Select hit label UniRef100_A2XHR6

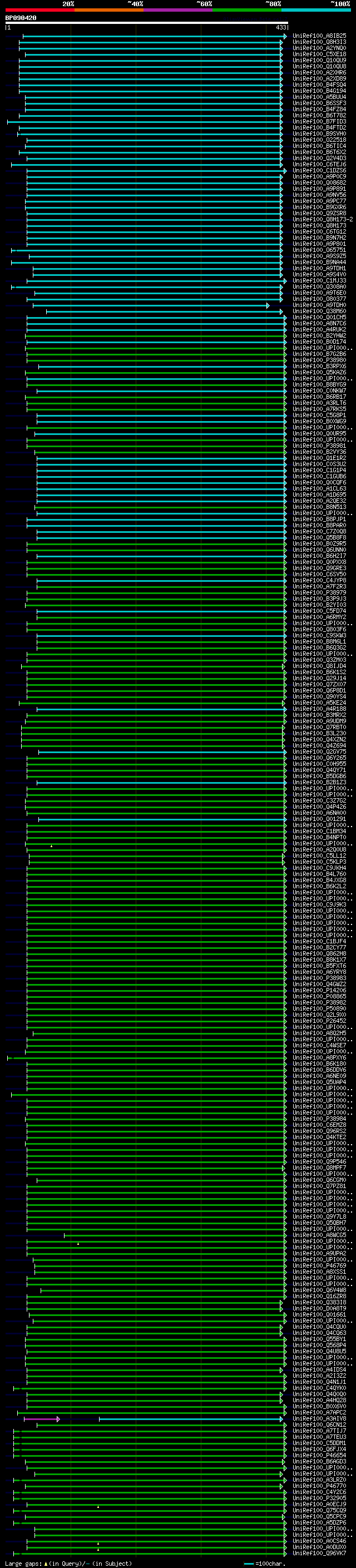[319, 72]
